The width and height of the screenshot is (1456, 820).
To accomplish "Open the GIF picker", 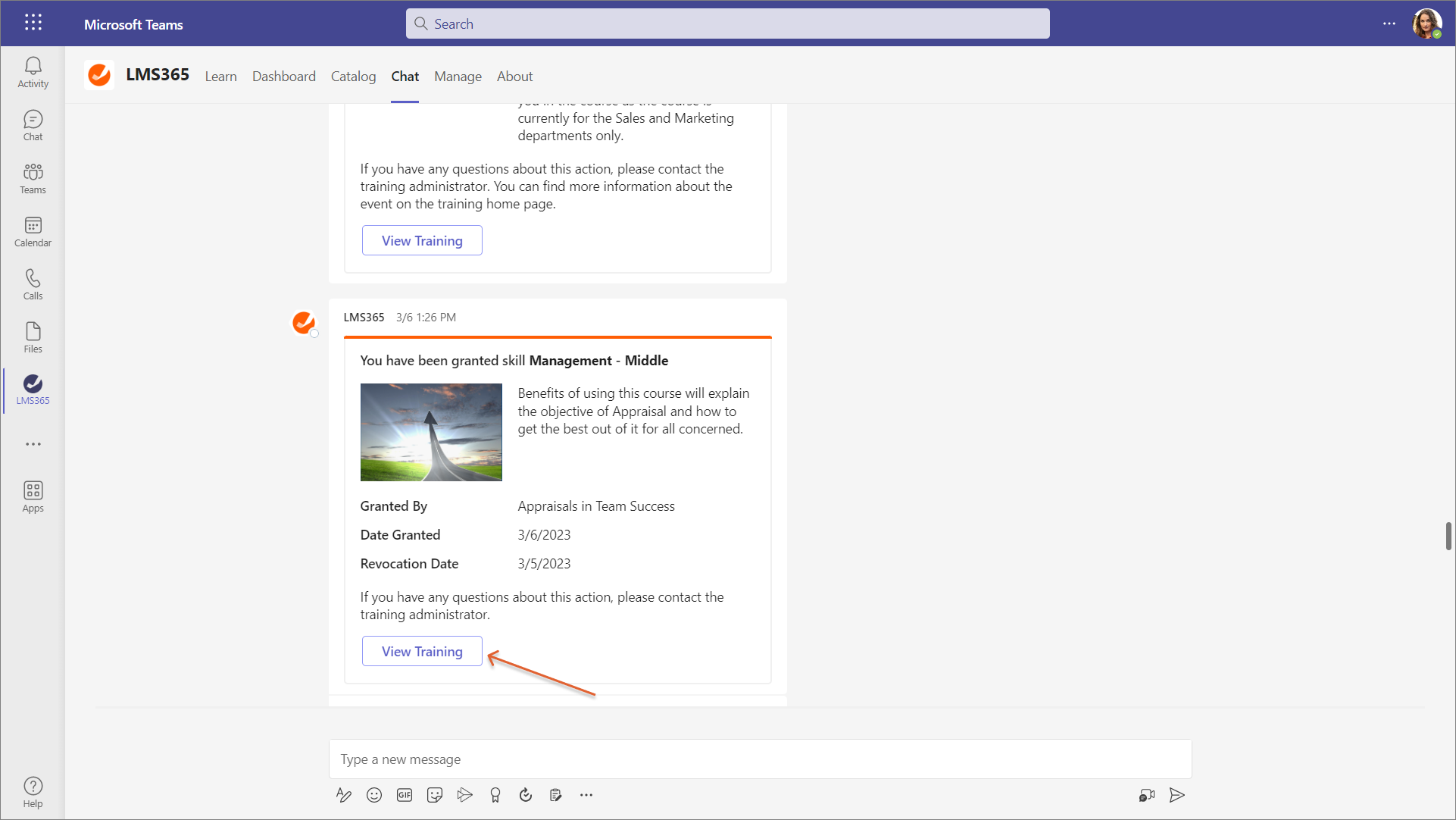I will point(405,795).
